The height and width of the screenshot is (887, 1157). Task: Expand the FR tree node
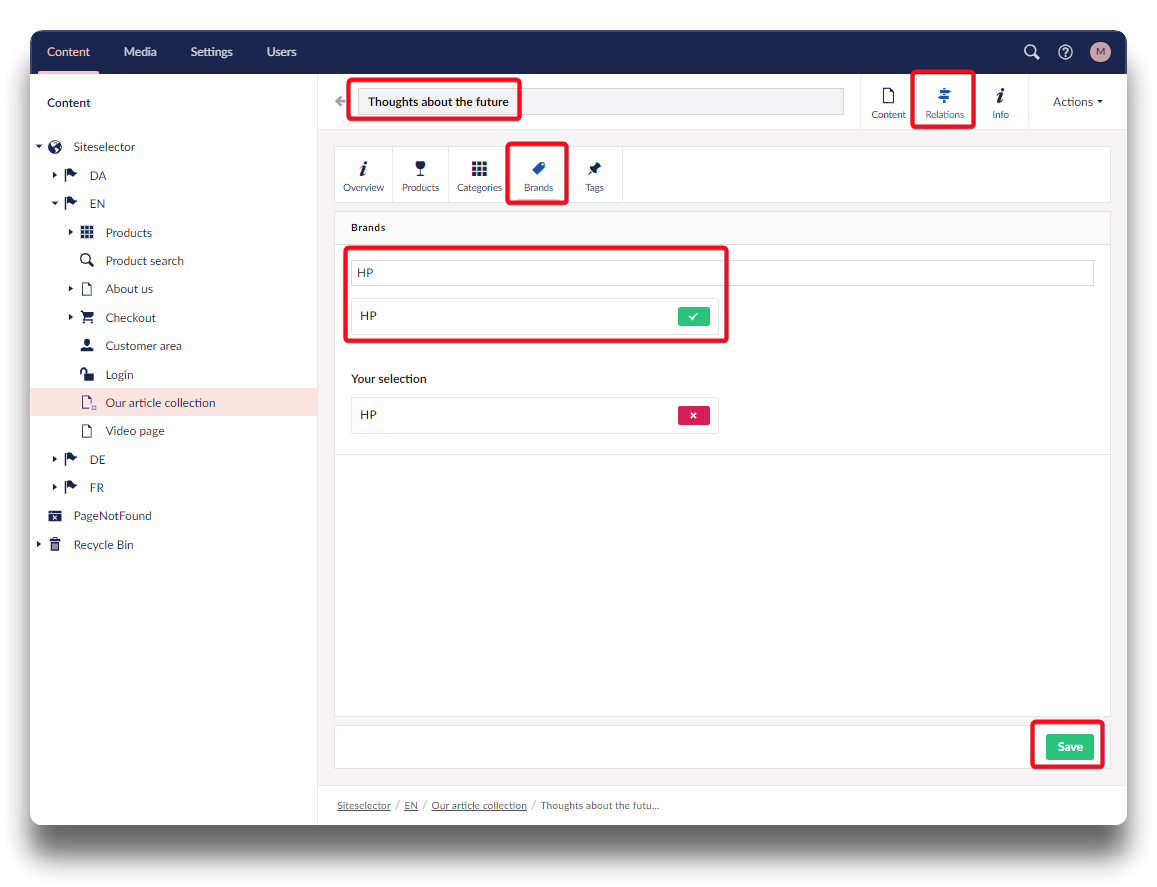click(55, 487)
